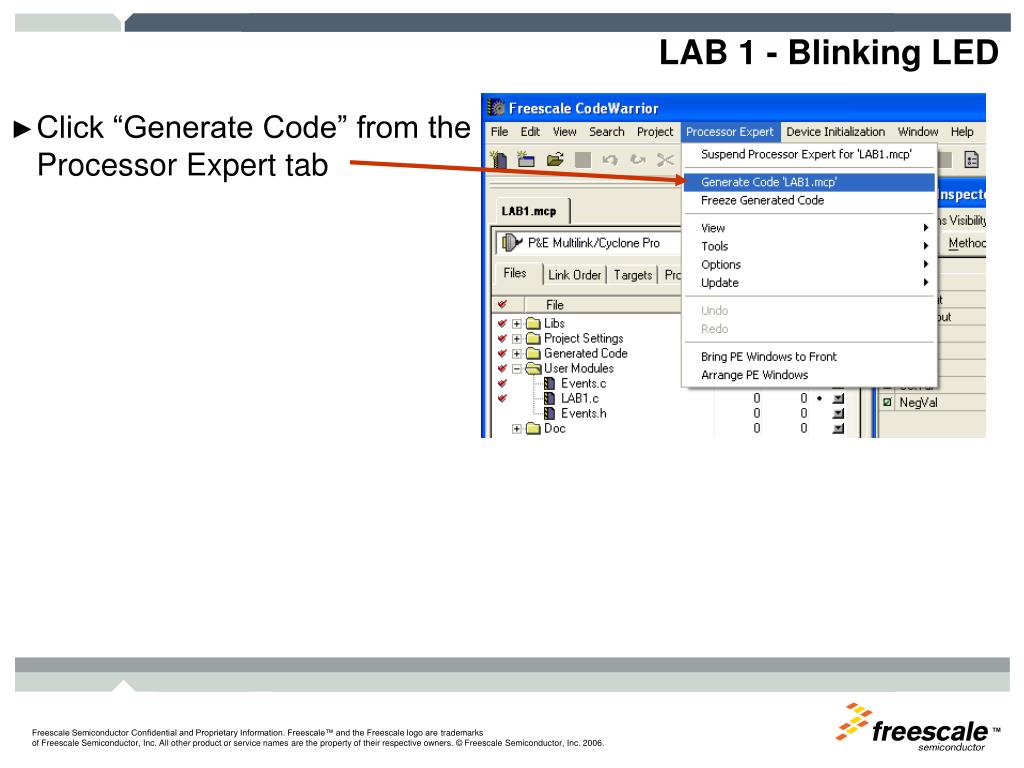This screenshot has height=768, width=1024.
Task: Open the Options submenu arrow
Action: (x=925, y=264)
